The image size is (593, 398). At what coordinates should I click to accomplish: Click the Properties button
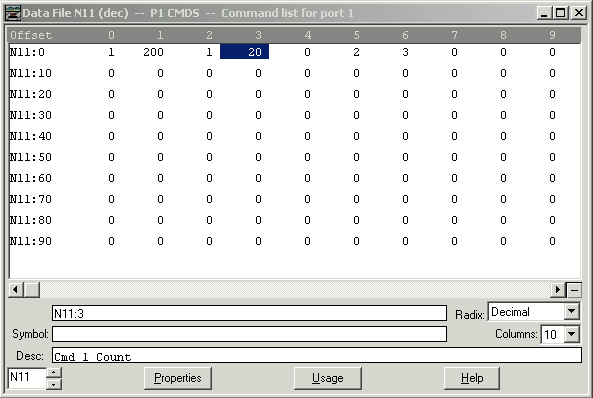[178, 378]
